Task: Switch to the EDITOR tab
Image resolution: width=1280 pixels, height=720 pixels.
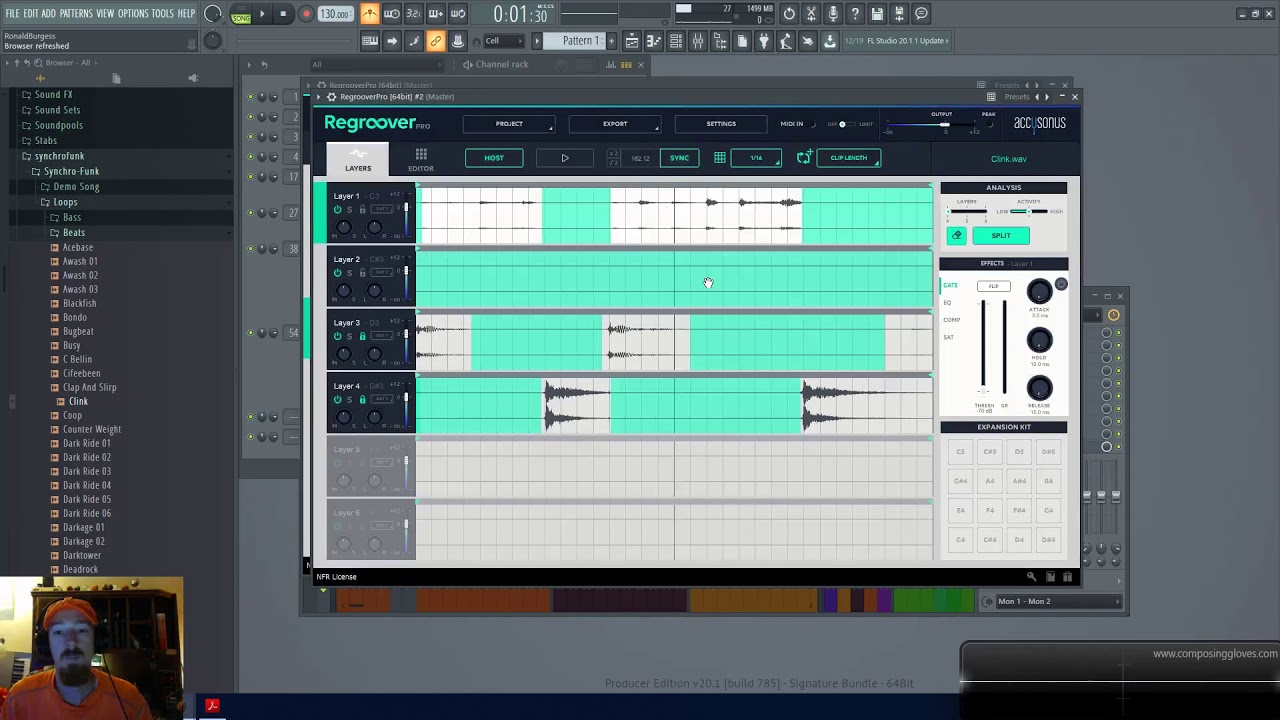Action: pyautogui.click(x=421, y=159)
